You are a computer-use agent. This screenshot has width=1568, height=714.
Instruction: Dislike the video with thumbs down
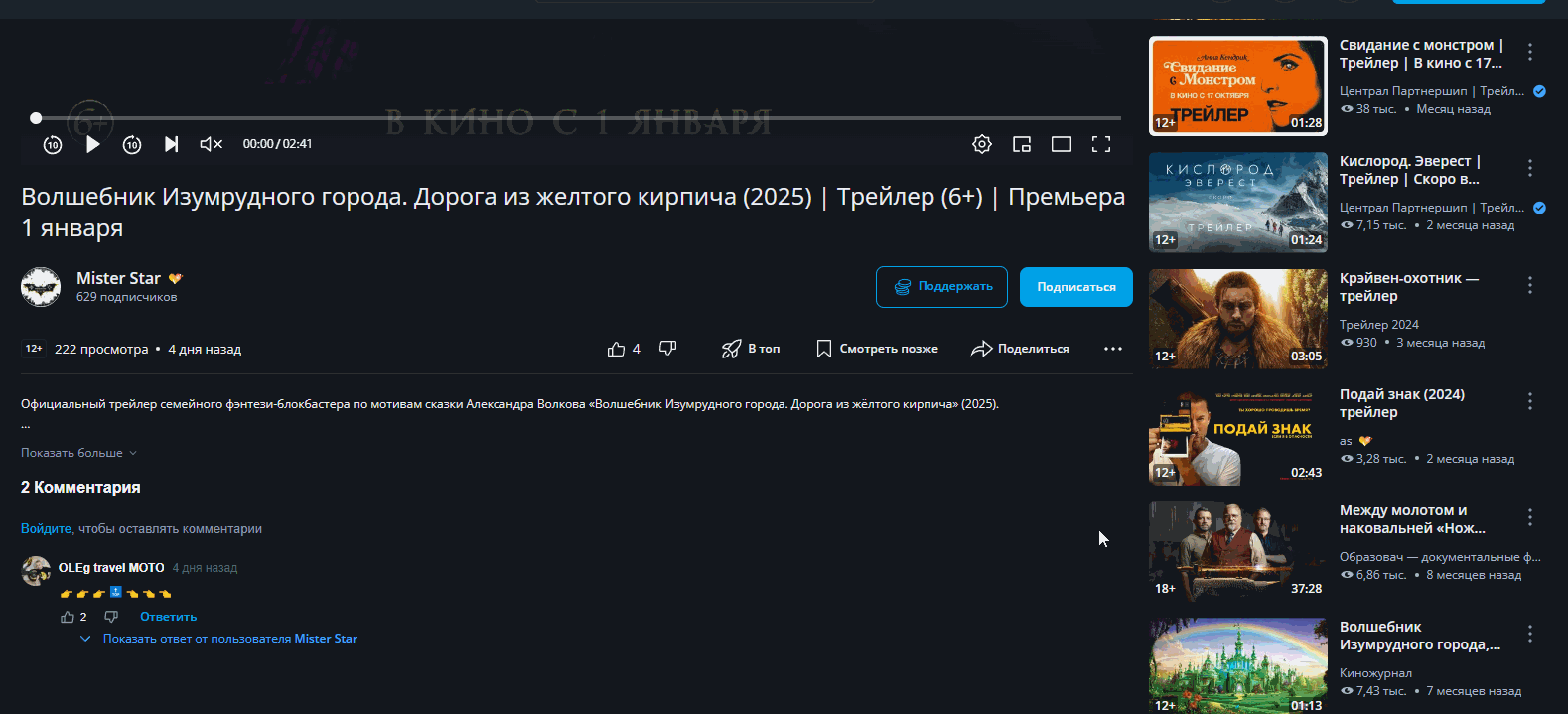point(668,349)
